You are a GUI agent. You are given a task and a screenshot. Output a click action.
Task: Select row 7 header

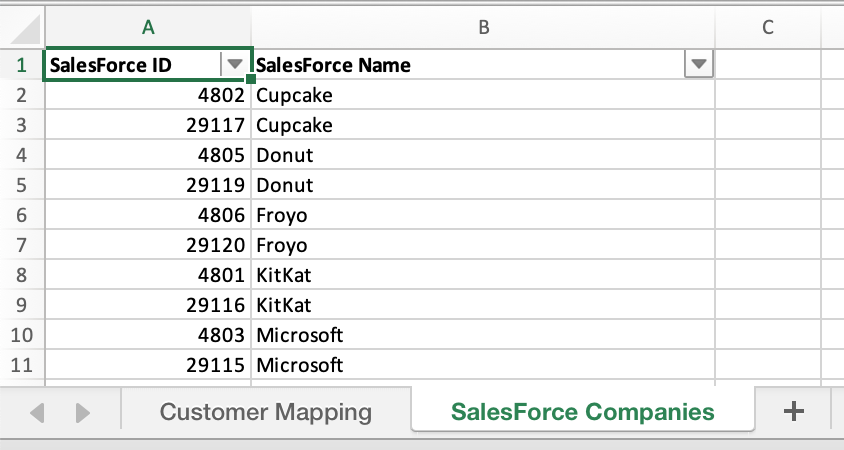pos(22,245)
